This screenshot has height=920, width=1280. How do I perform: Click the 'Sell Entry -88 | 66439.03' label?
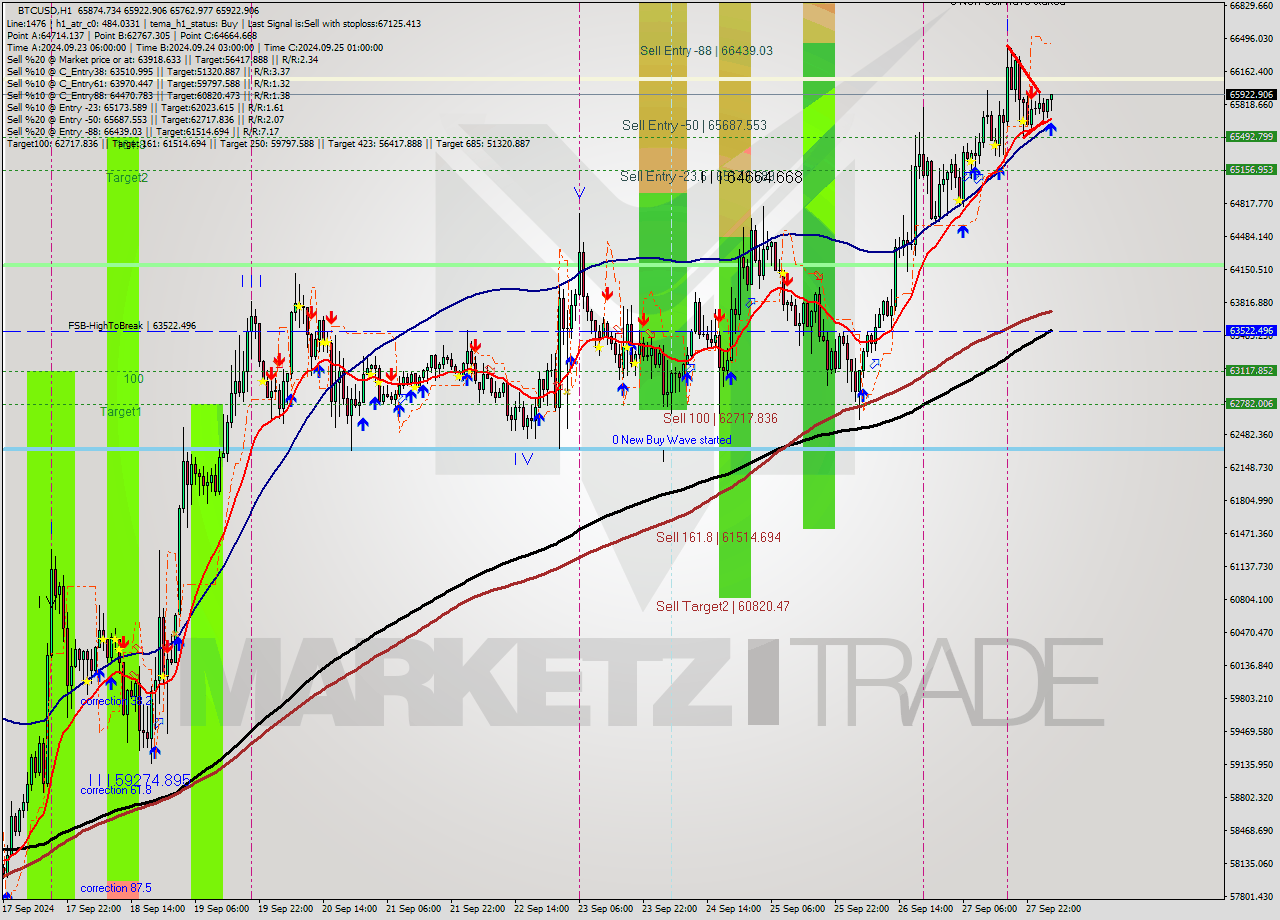point(706,50)
